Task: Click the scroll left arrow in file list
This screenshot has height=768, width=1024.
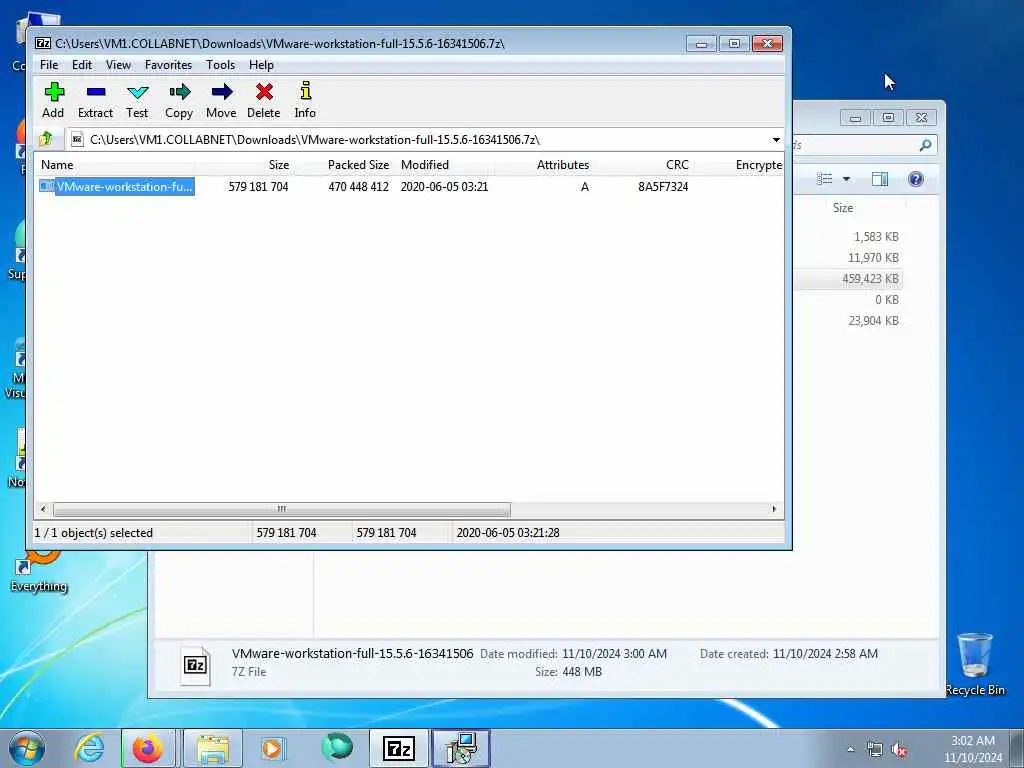Action: 43,509
